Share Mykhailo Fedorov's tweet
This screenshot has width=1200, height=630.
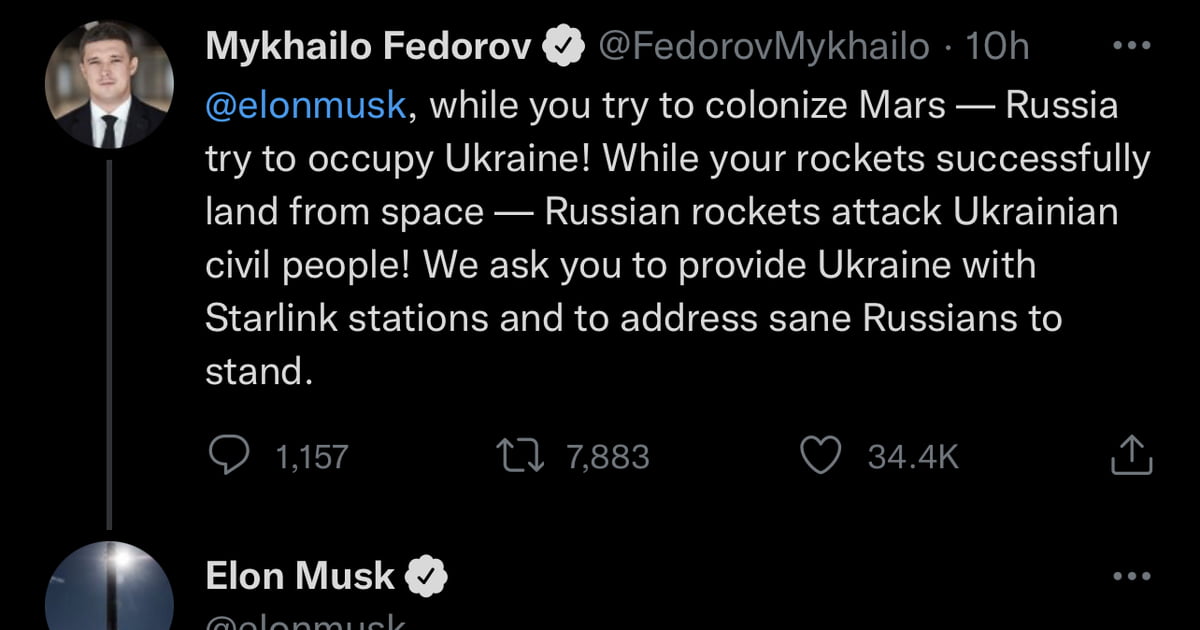[x=1132, y=455]
